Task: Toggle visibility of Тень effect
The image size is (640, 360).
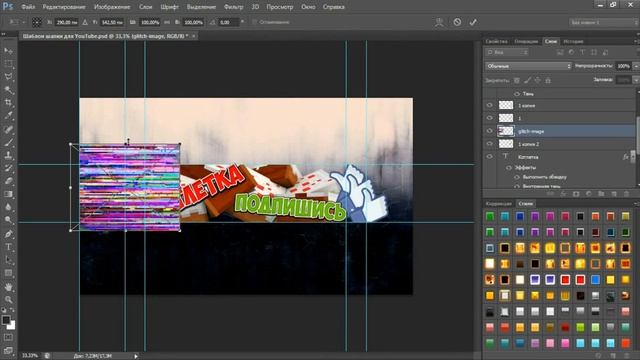Action: (517, 94)
